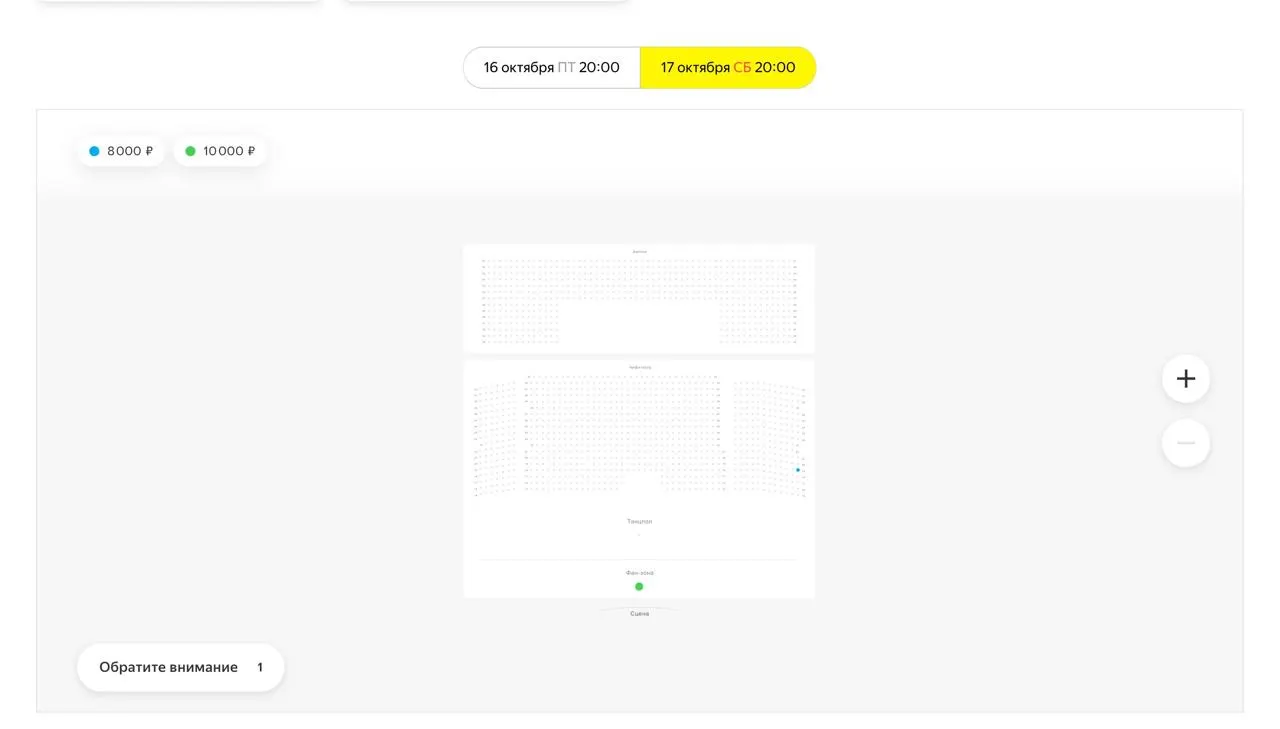Click the left wing amphitheatre seating block
The image size is (1280, 729).
coord(496,438)
